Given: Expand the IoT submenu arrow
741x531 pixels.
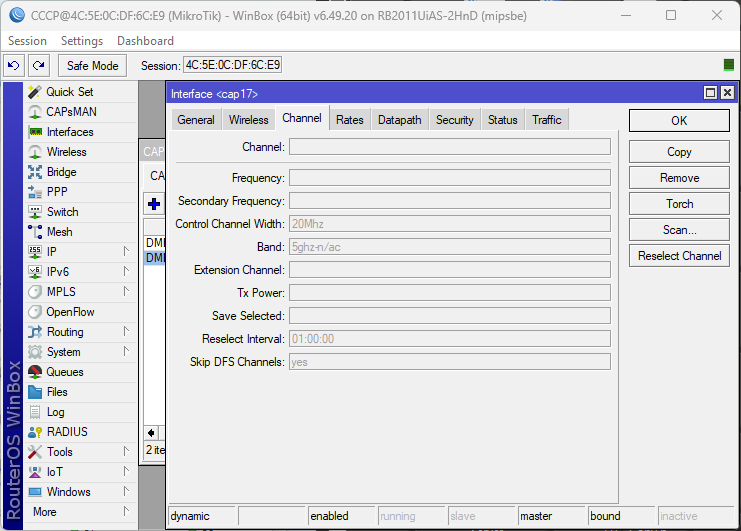Looking at the screenshot, I should 126,471.
